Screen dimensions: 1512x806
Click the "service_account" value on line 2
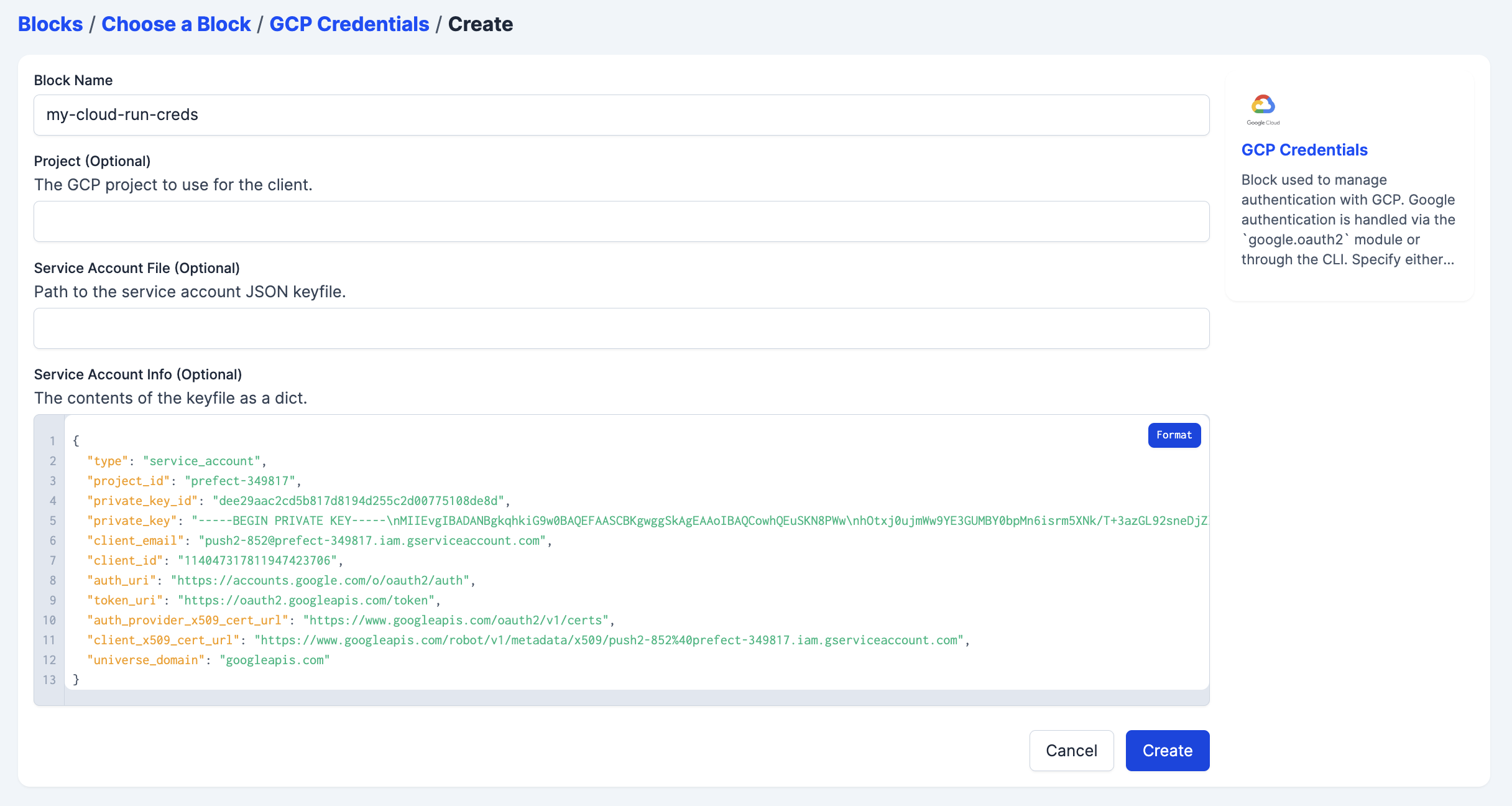point(201,461)
